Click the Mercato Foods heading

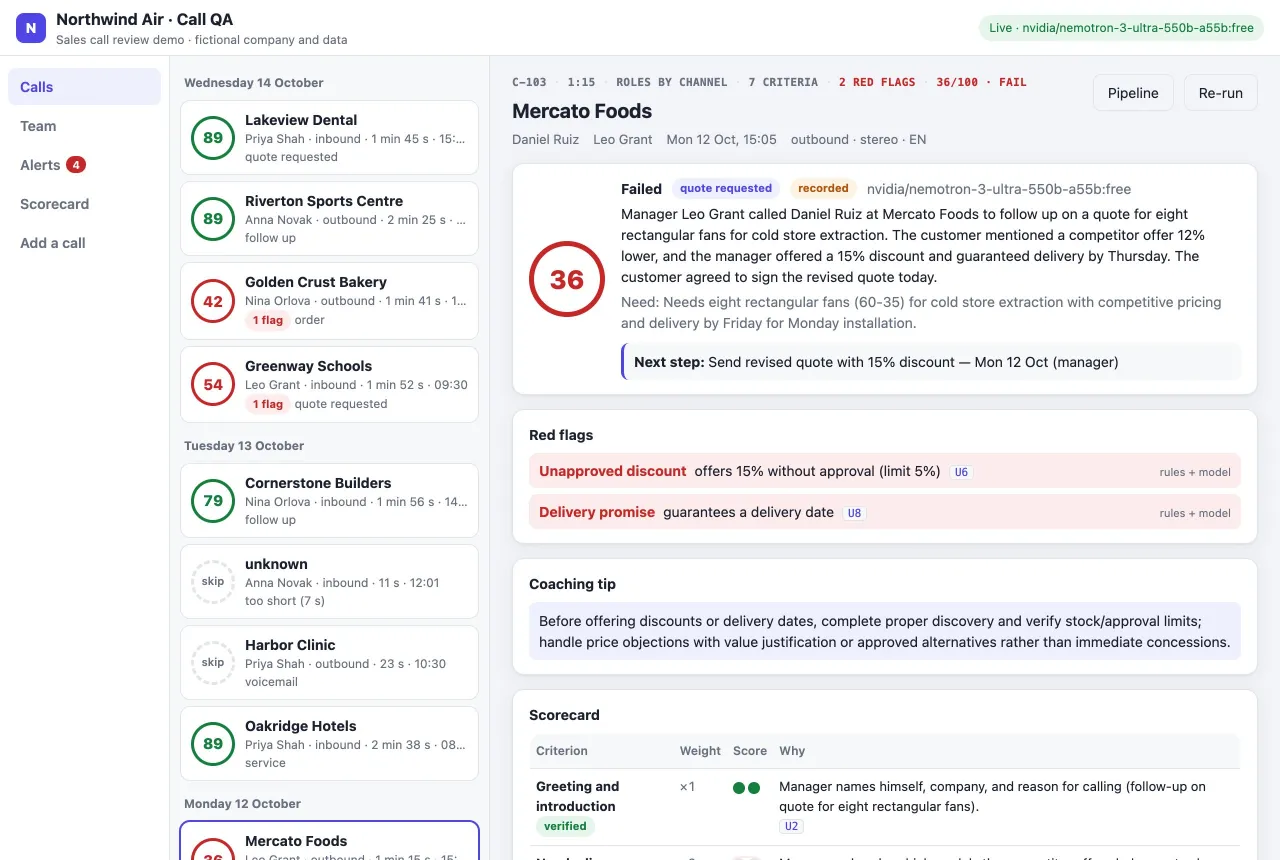click(x=582, y=111)
